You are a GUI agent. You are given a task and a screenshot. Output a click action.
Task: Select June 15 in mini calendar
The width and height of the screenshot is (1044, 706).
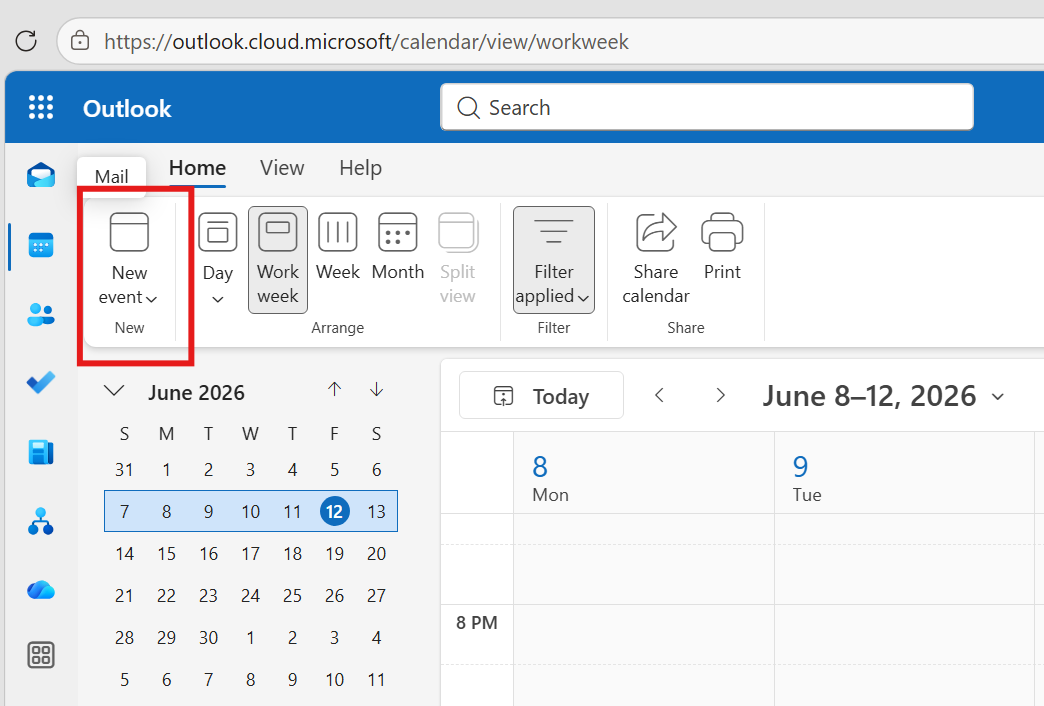click(x=166, y=553)
